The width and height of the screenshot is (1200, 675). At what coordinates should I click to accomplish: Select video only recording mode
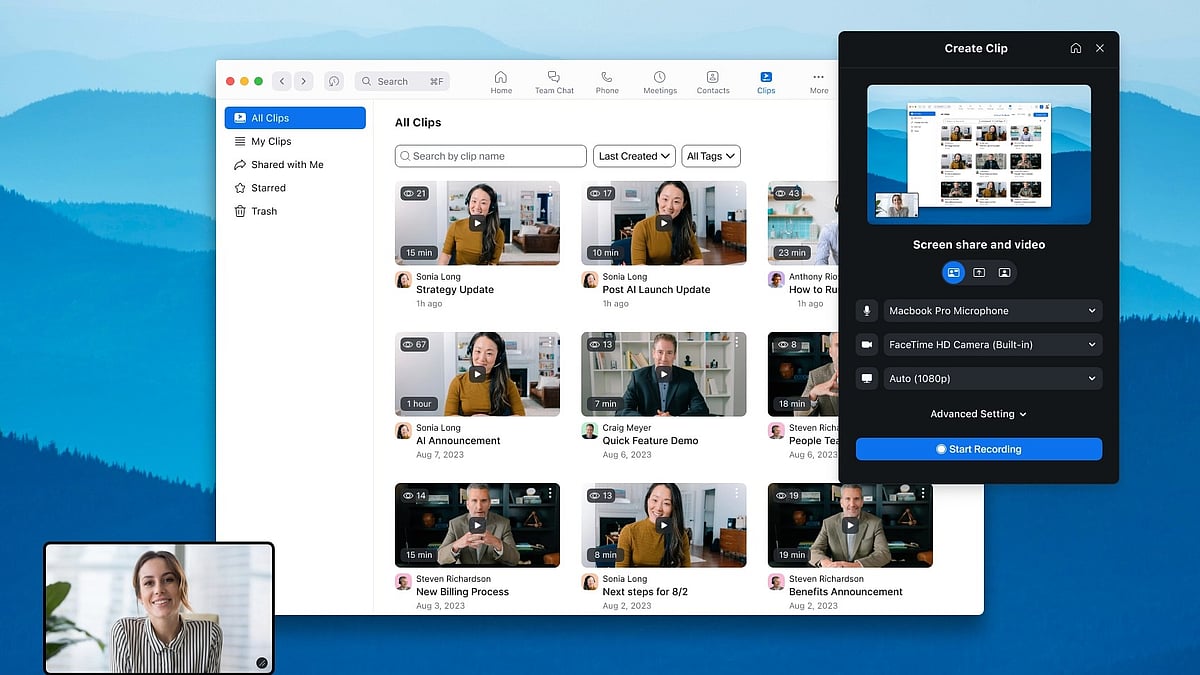pyautogui.click(x=1004, y=272)
